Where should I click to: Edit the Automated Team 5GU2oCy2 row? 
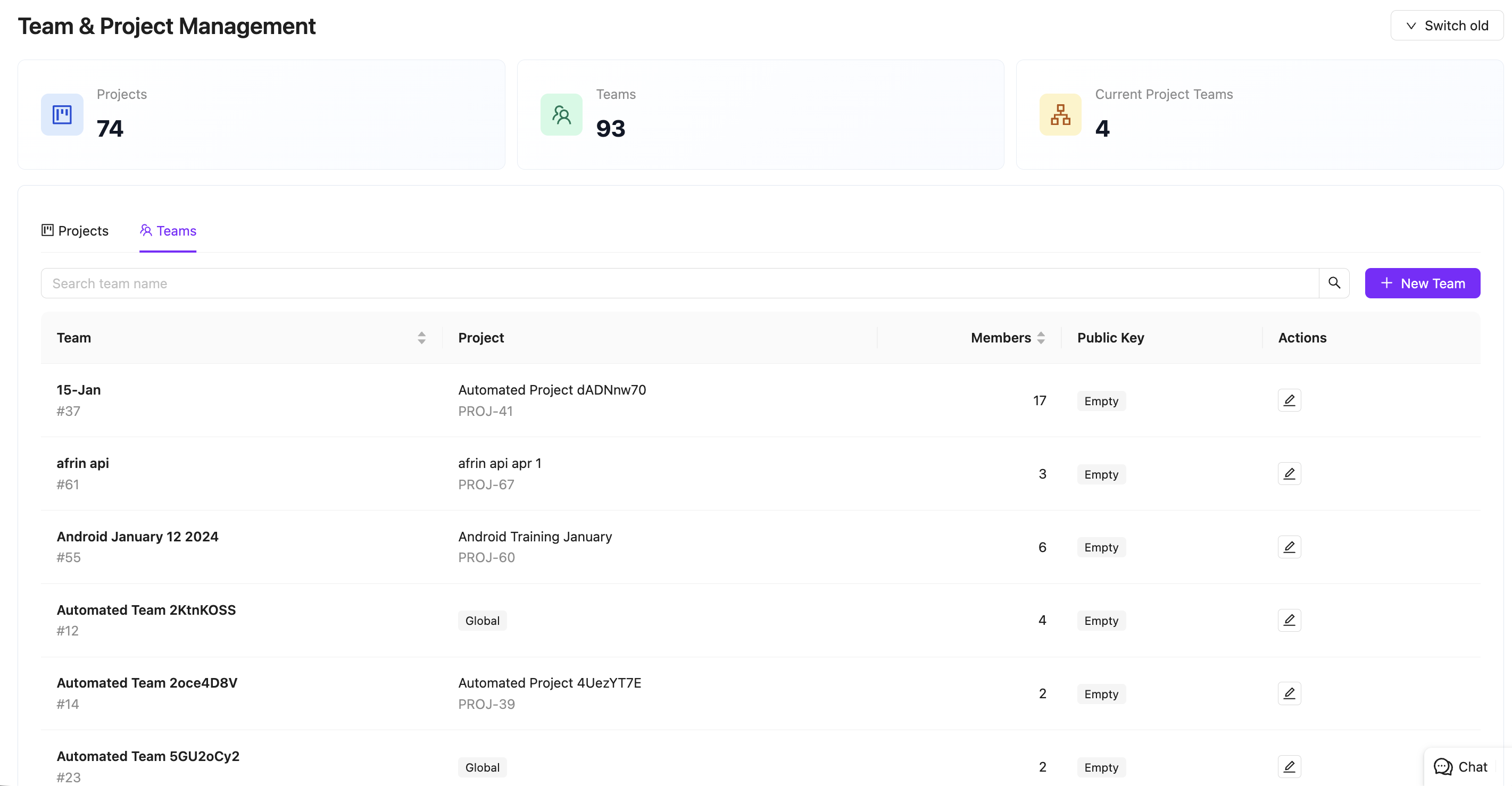pyautogui.click(x=1289, y=767)
